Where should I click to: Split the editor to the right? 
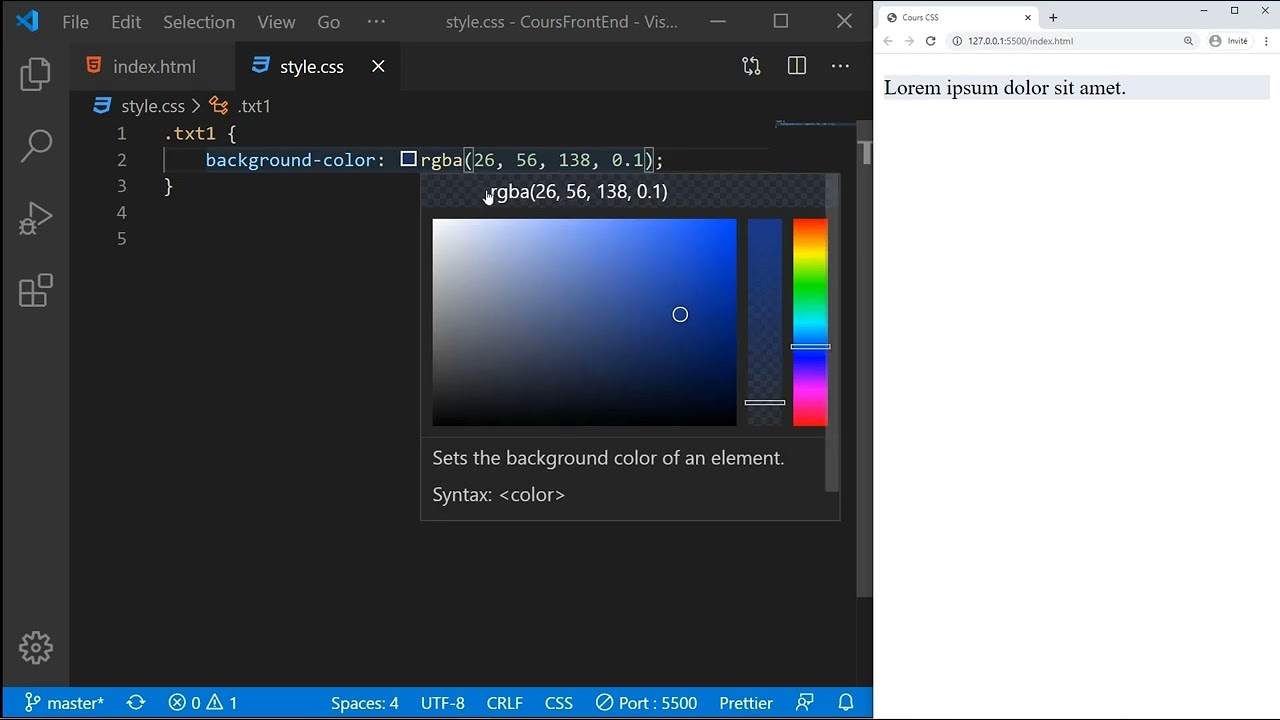[x=797, y=66]
